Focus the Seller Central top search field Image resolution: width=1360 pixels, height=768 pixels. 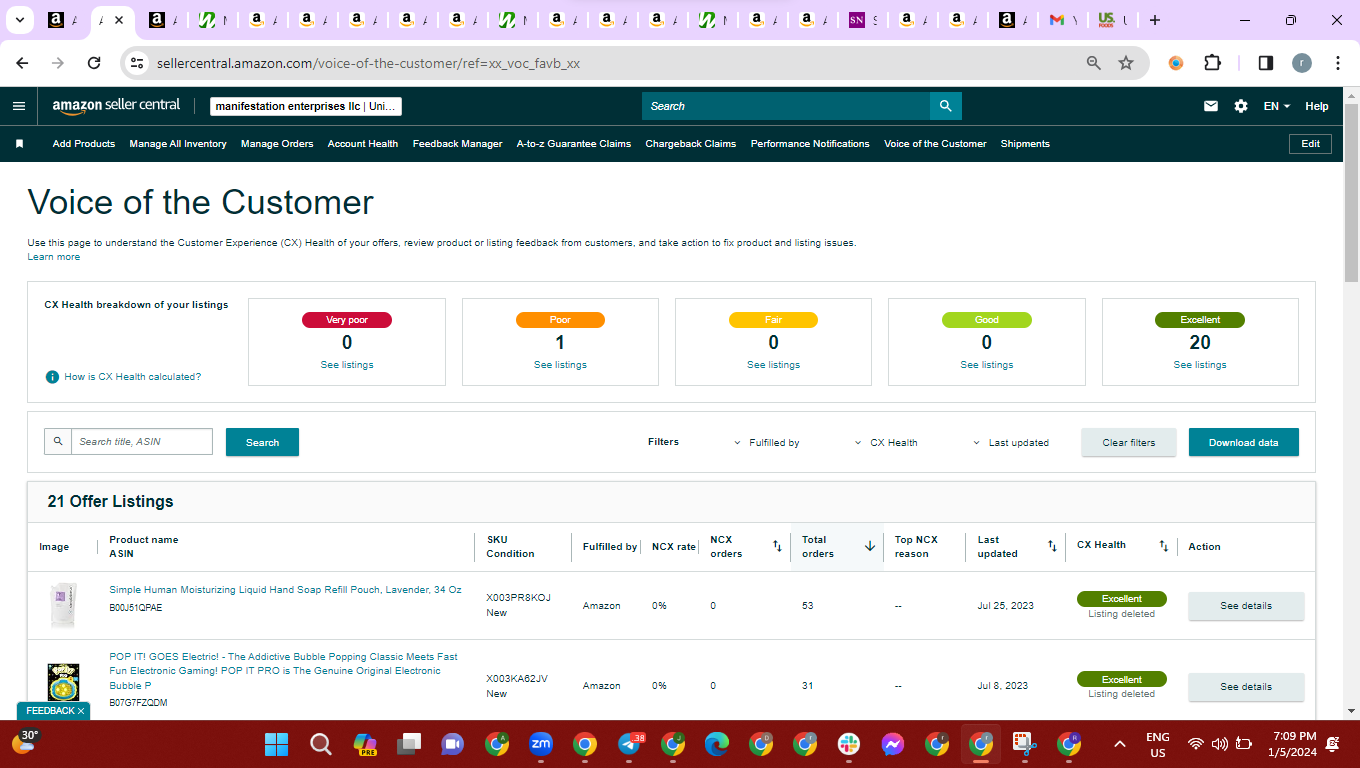(x=786, y=106)
